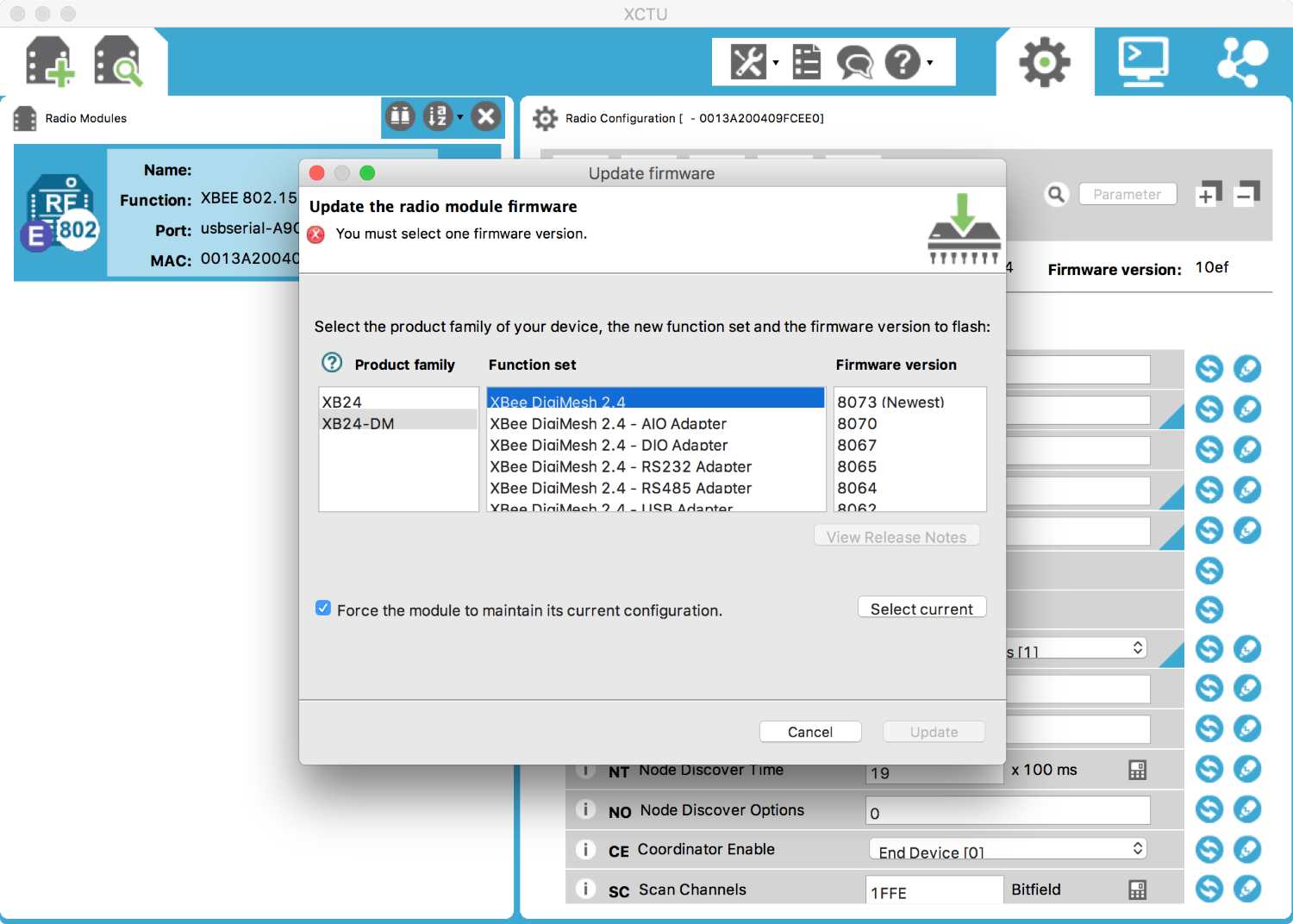Expand the Help question mark dropdown arrow
The height and width of the screenshot is (924, 1293).
929,62
